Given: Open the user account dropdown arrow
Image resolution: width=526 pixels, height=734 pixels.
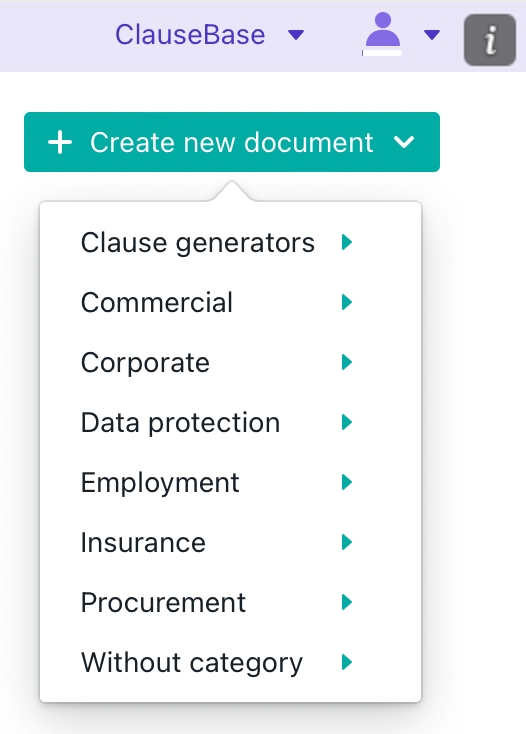Looking at the screenshot, I should click(x=431, y=35).
